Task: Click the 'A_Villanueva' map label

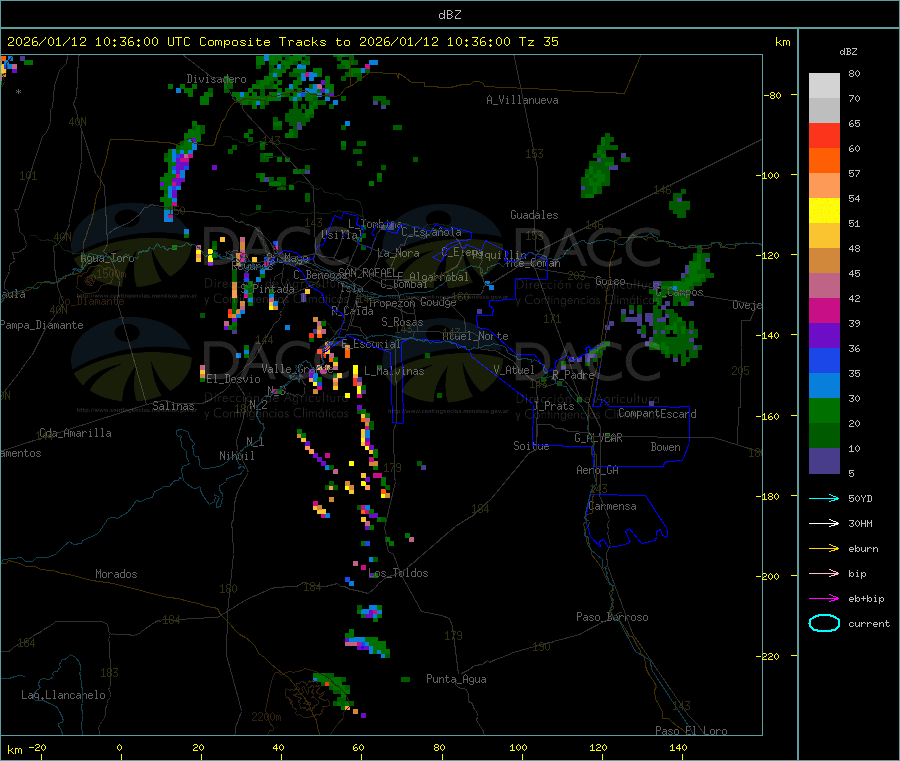Action: tap(522, 100)
